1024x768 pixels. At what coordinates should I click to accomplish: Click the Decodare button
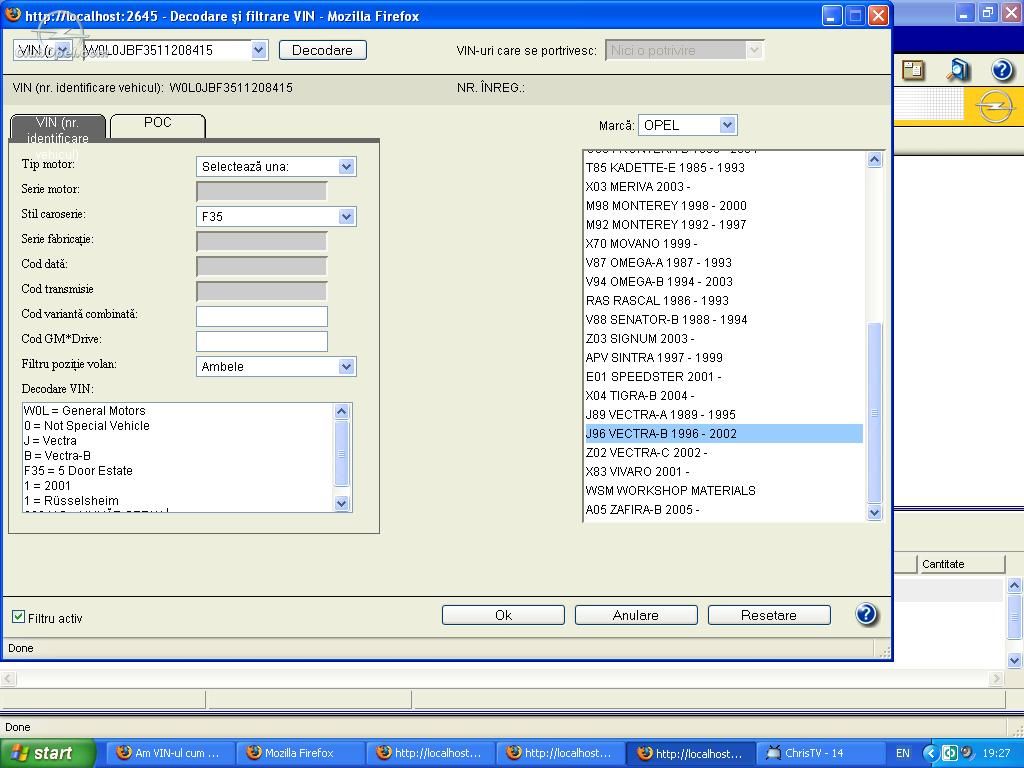click(x=323, y=50)
